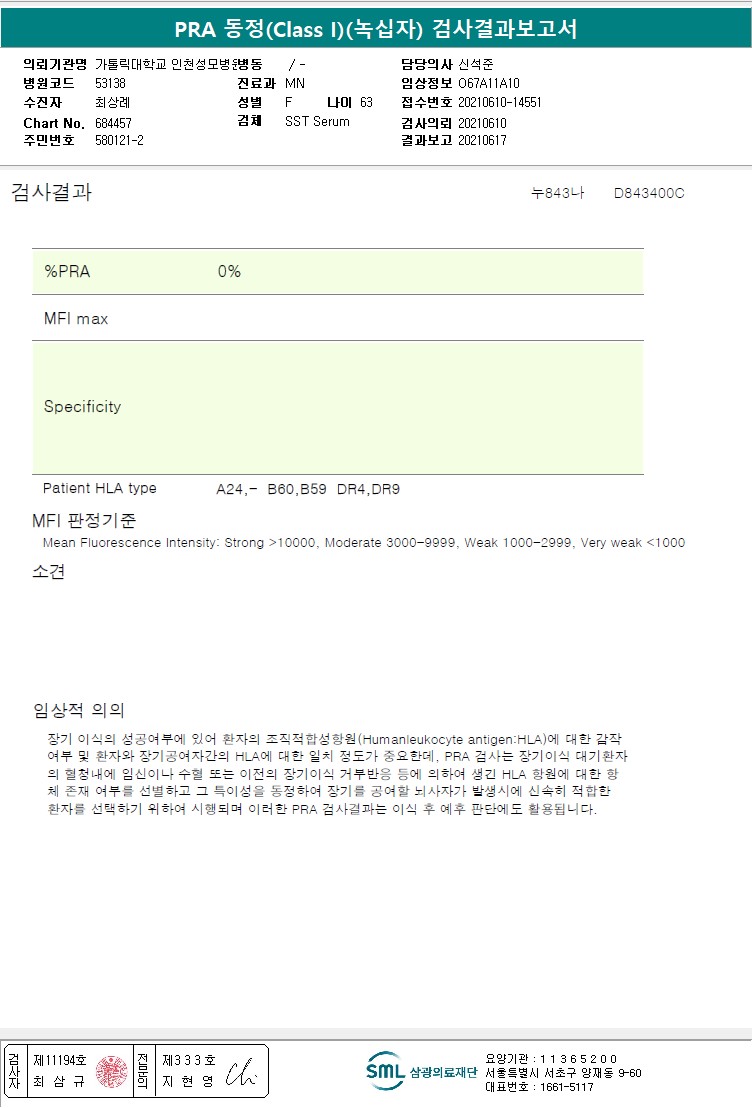752x1108 pixels.
Task: Click the inspector license number 제11194호
Action: (x=60, y=1060)
